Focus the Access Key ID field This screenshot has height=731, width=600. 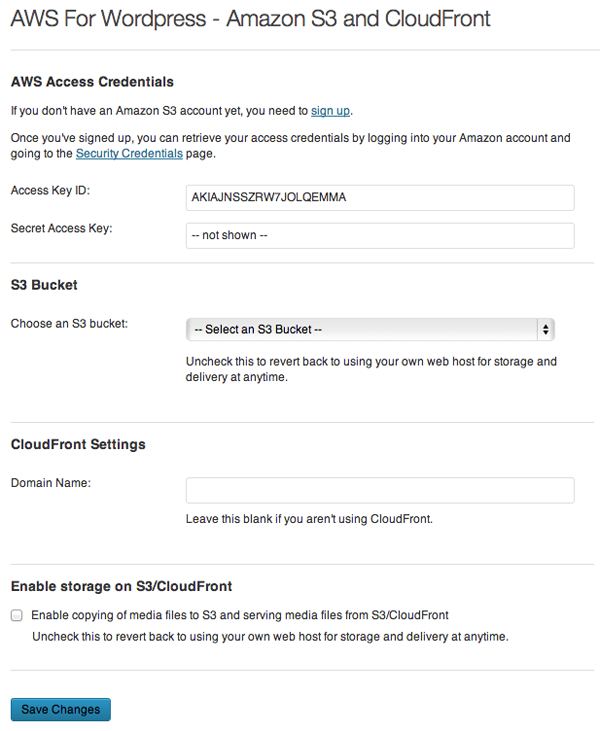click(x=380, y=198)
